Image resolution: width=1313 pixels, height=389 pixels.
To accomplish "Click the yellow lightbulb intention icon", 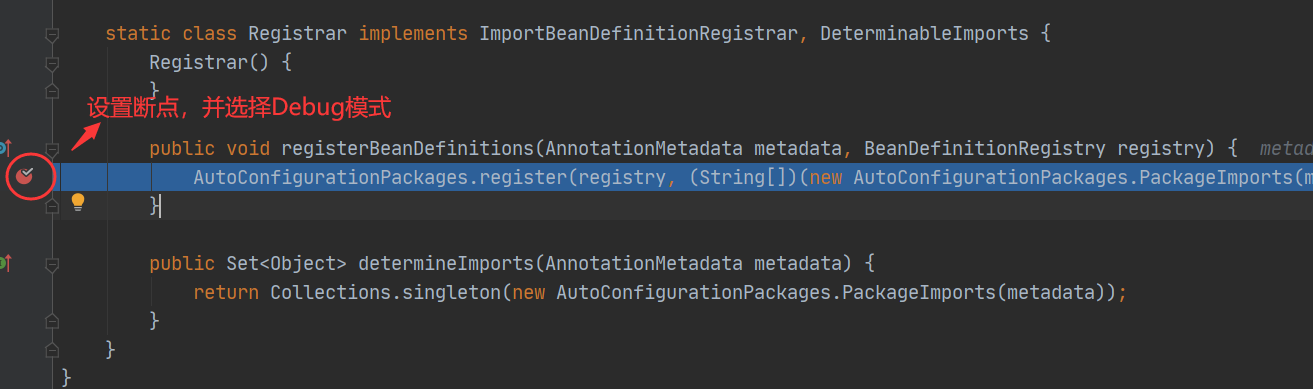I will pyautogui.click(x=78, y=203).
